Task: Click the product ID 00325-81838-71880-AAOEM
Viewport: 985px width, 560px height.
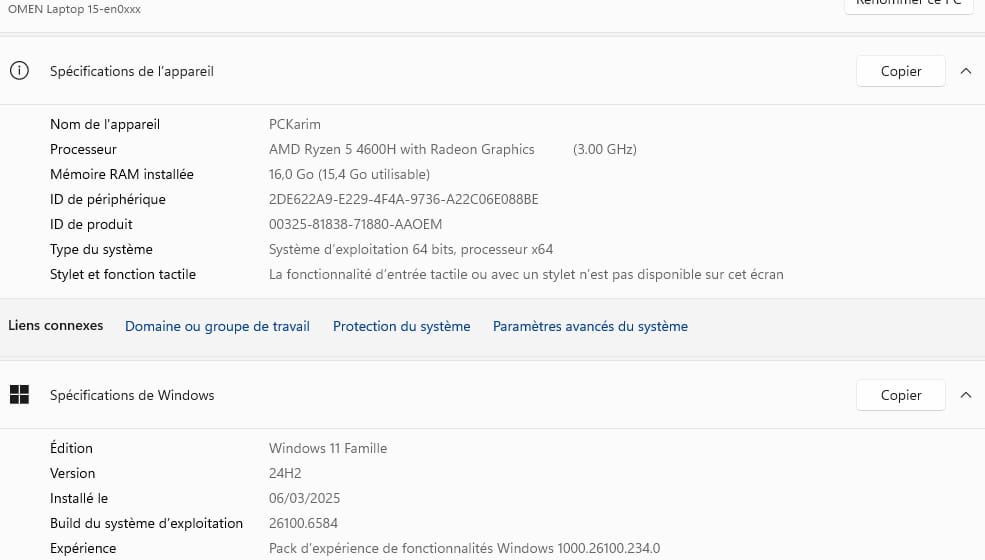Action: (355, 224)
